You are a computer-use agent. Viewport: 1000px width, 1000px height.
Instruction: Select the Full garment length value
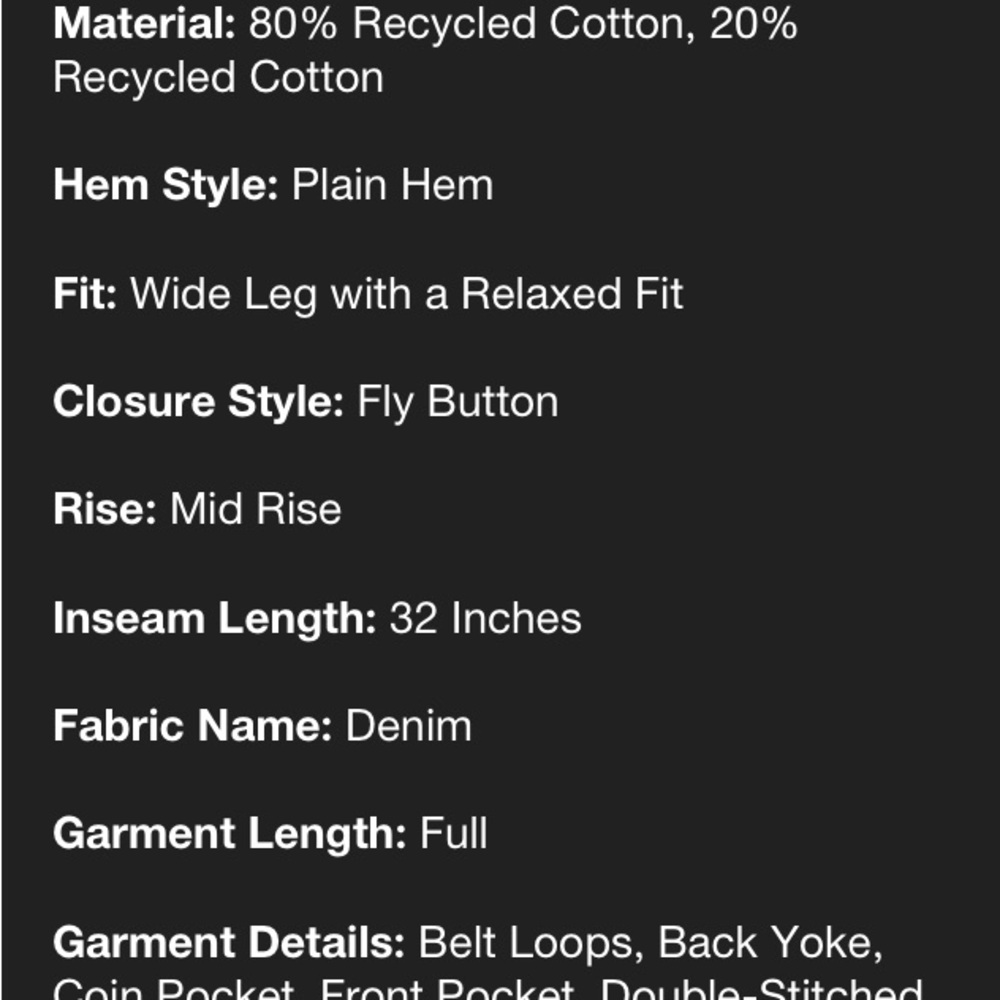(454, 834)
